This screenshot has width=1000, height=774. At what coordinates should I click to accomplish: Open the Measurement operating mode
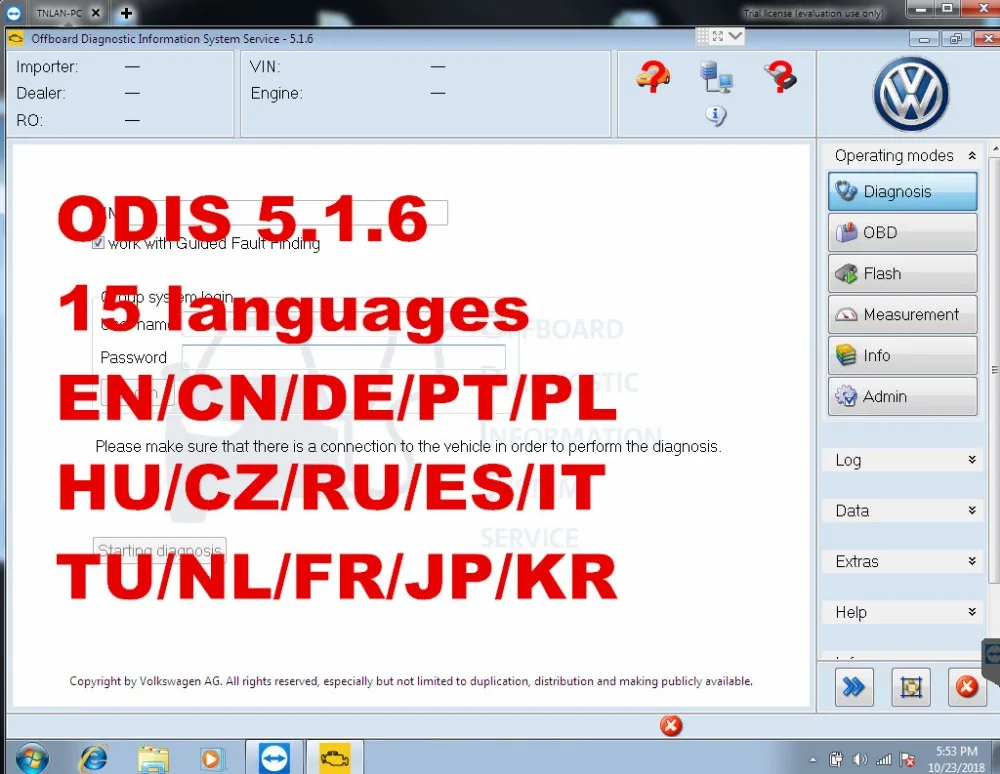coord(902,314)
